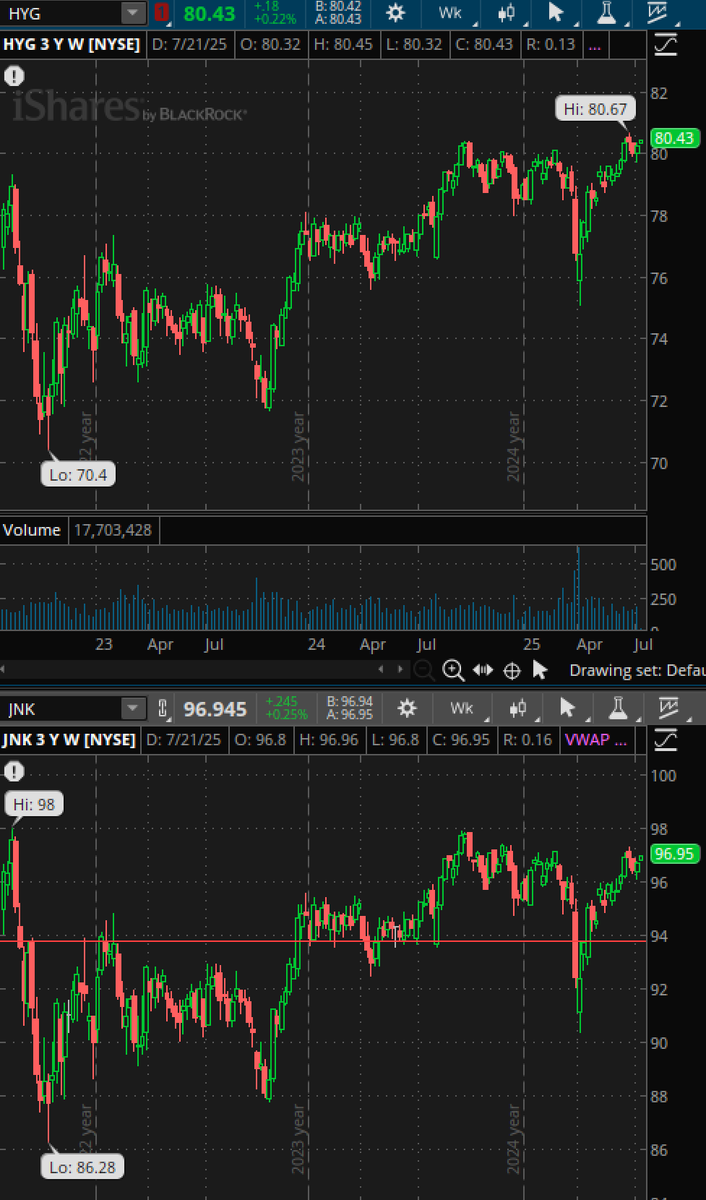Click the horizontal pan arrows icon
The width and height of the screenshot is (706, 1200).
tap(482, 670)
